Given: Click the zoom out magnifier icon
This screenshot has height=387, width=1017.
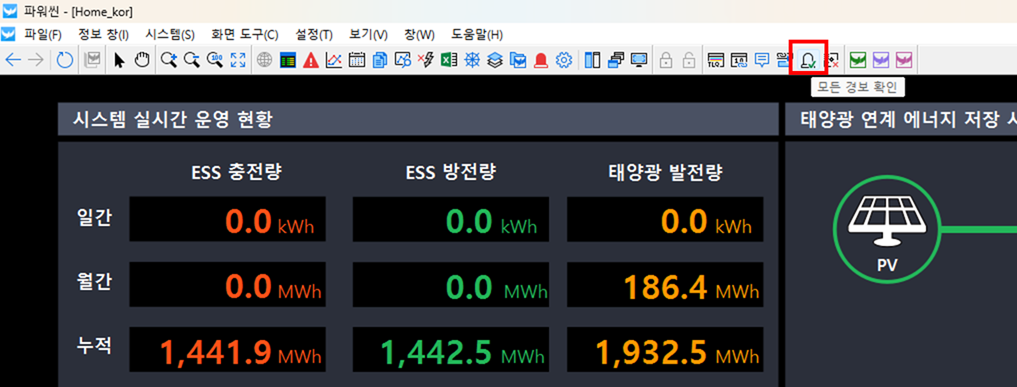Looking at the screenshot, I should 191,60.
